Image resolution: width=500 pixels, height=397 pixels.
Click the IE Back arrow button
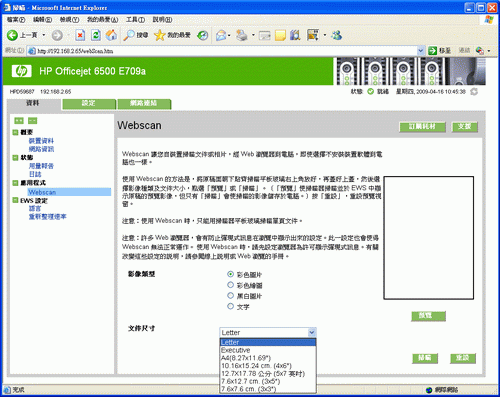12,35
